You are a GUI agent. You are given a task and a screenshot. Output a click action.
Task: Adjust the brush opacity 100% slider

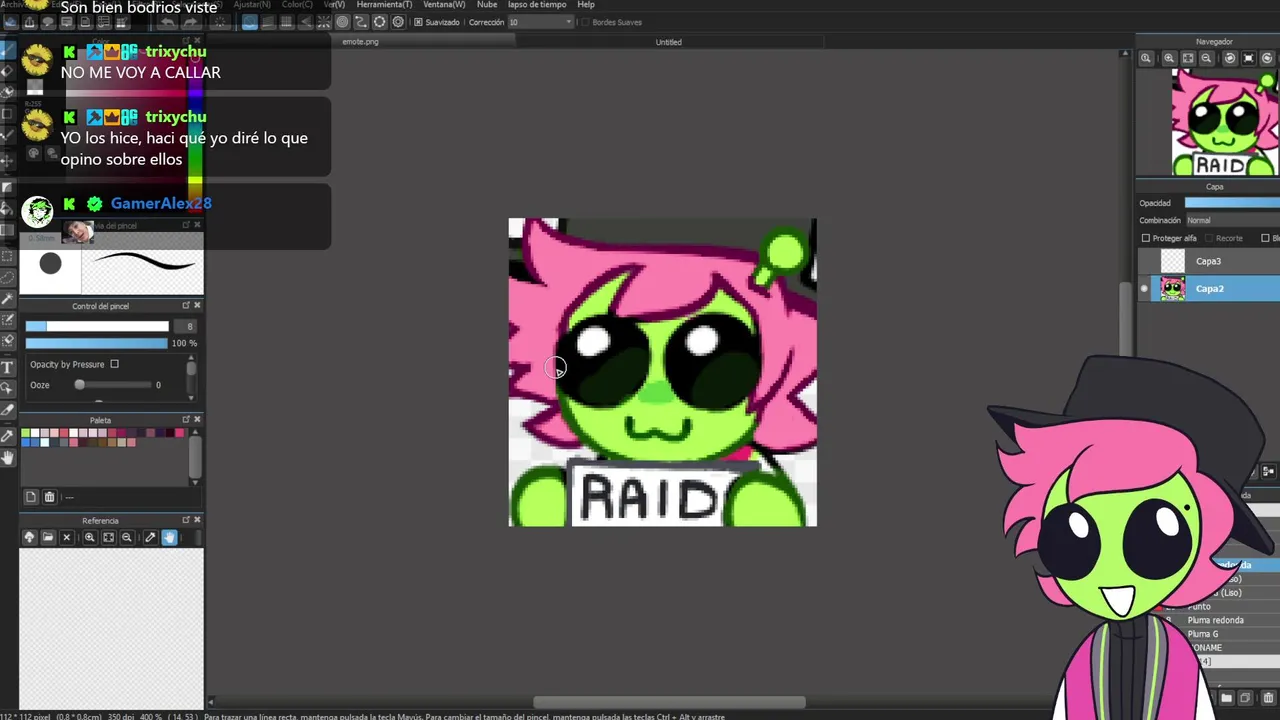click(97, 343)
